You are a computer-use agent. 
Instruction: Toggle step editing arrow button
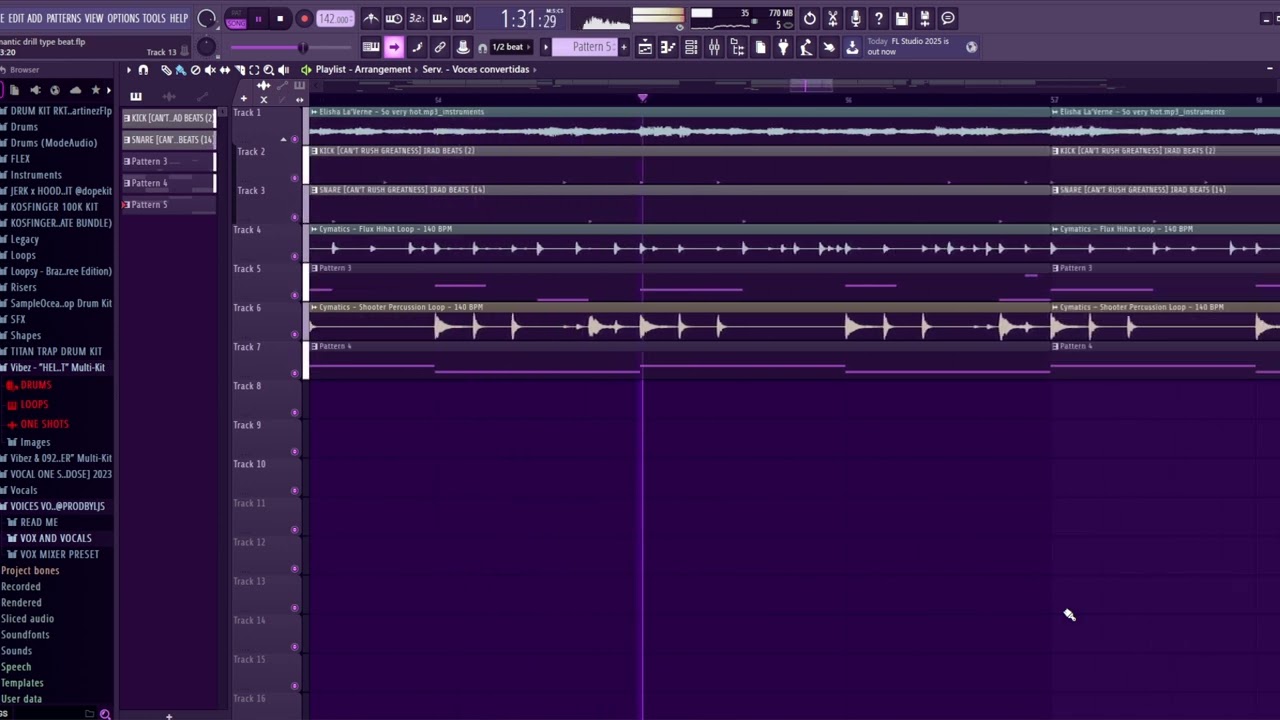coord(394,47)
